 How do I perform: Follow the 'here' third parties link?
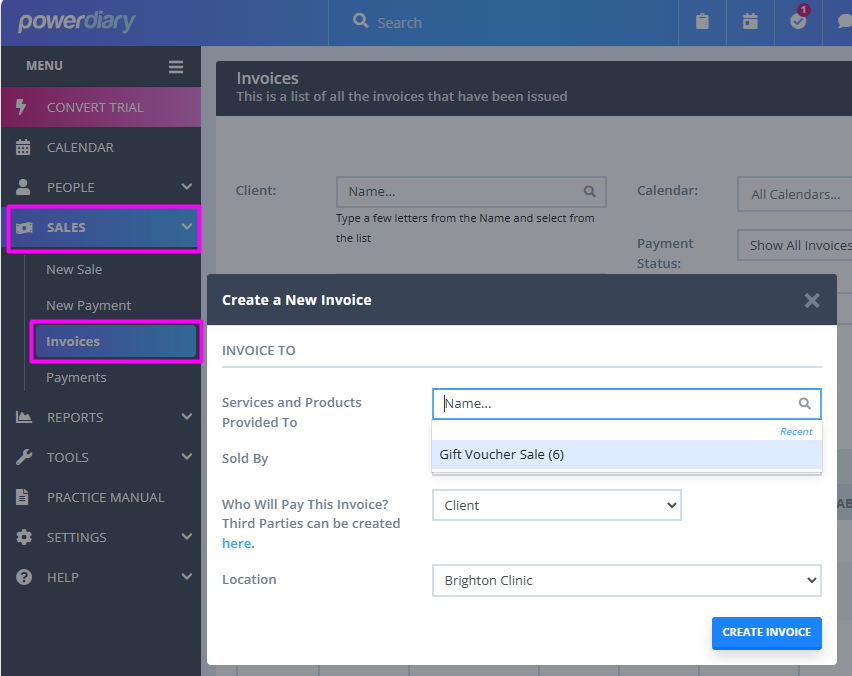click(236, 543)
